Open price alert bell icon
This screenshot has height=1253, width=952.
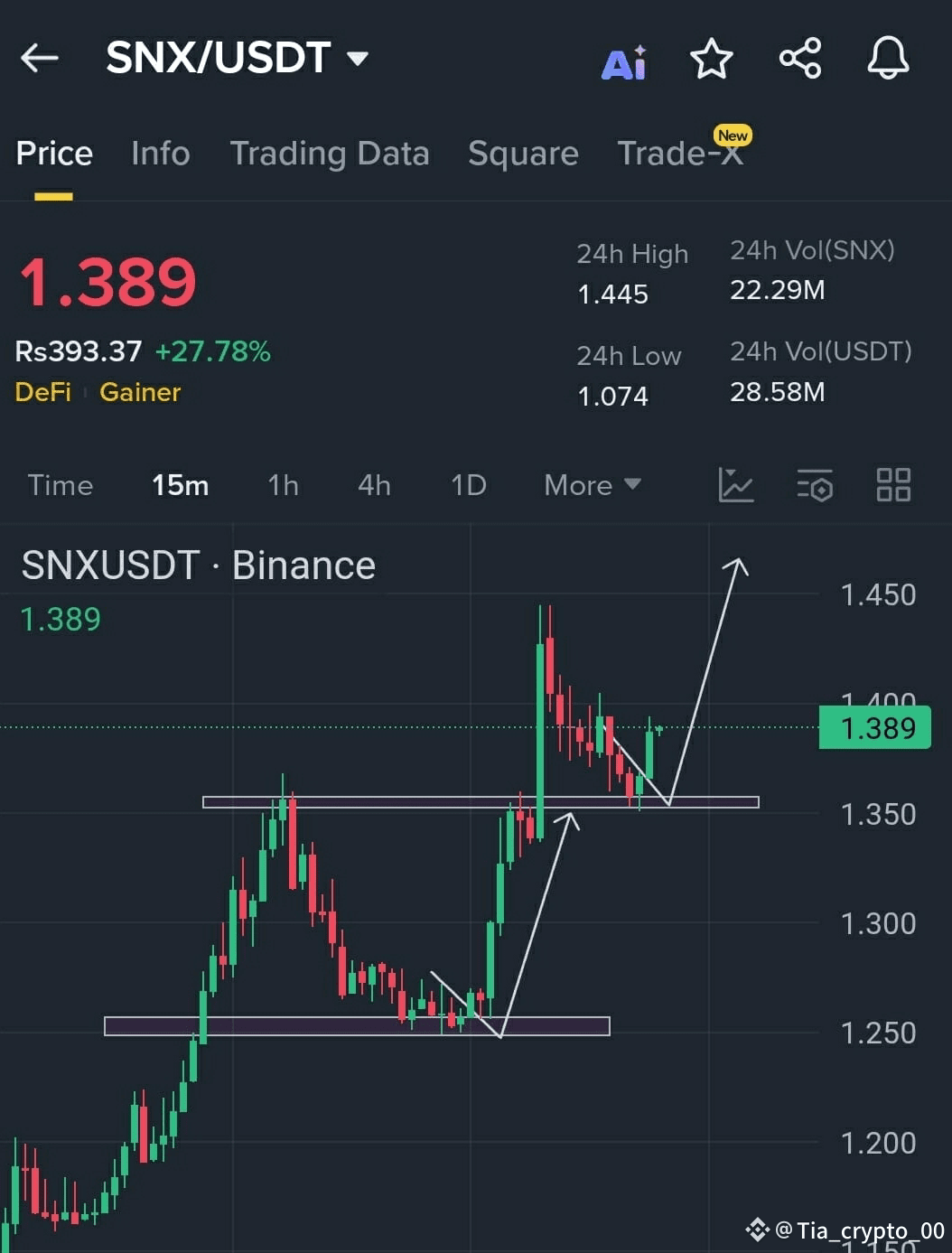(888, 58)
